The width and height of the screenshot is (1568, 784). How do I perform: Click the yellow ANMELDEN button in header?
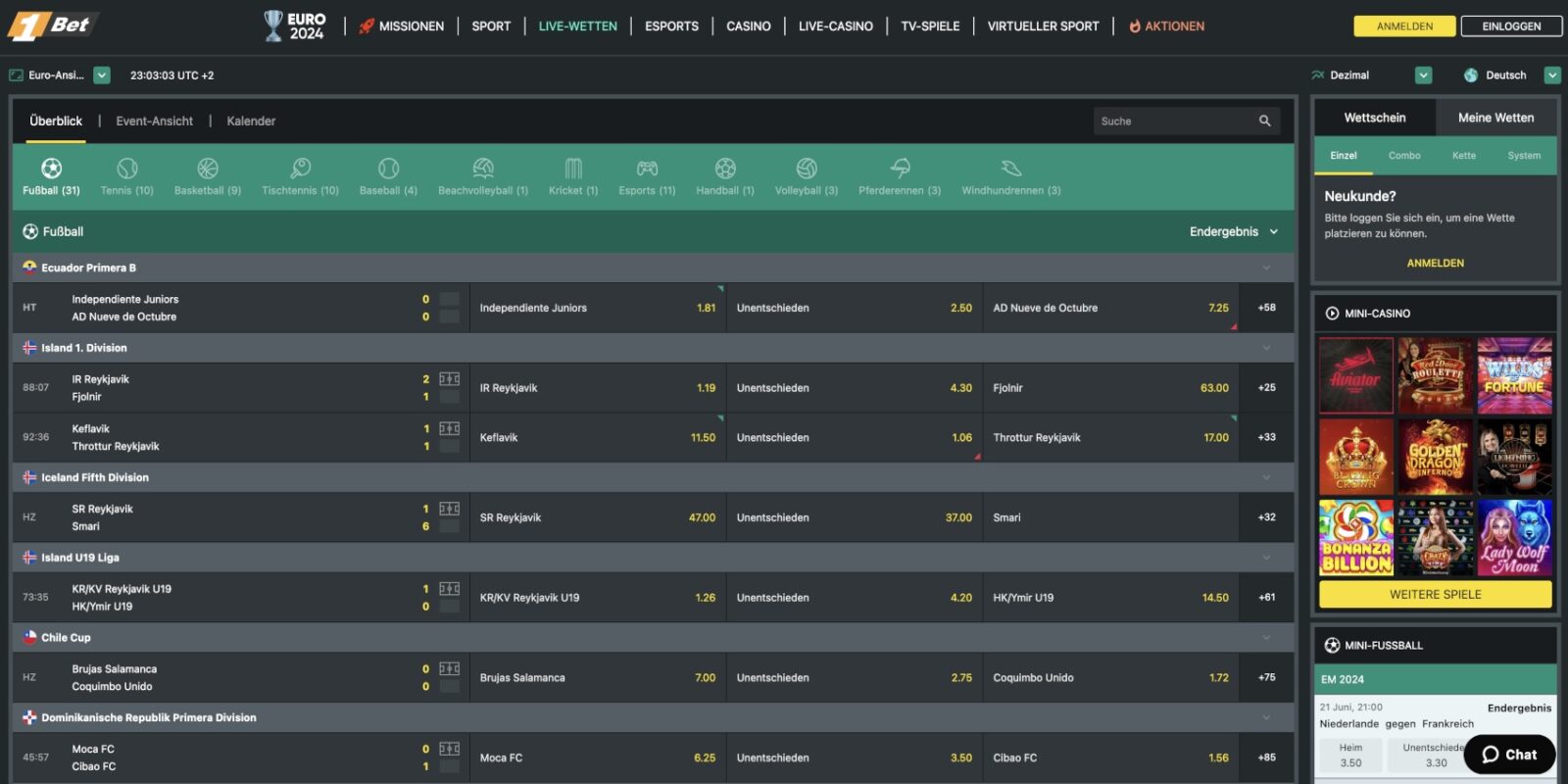(x=1404, y=26)
